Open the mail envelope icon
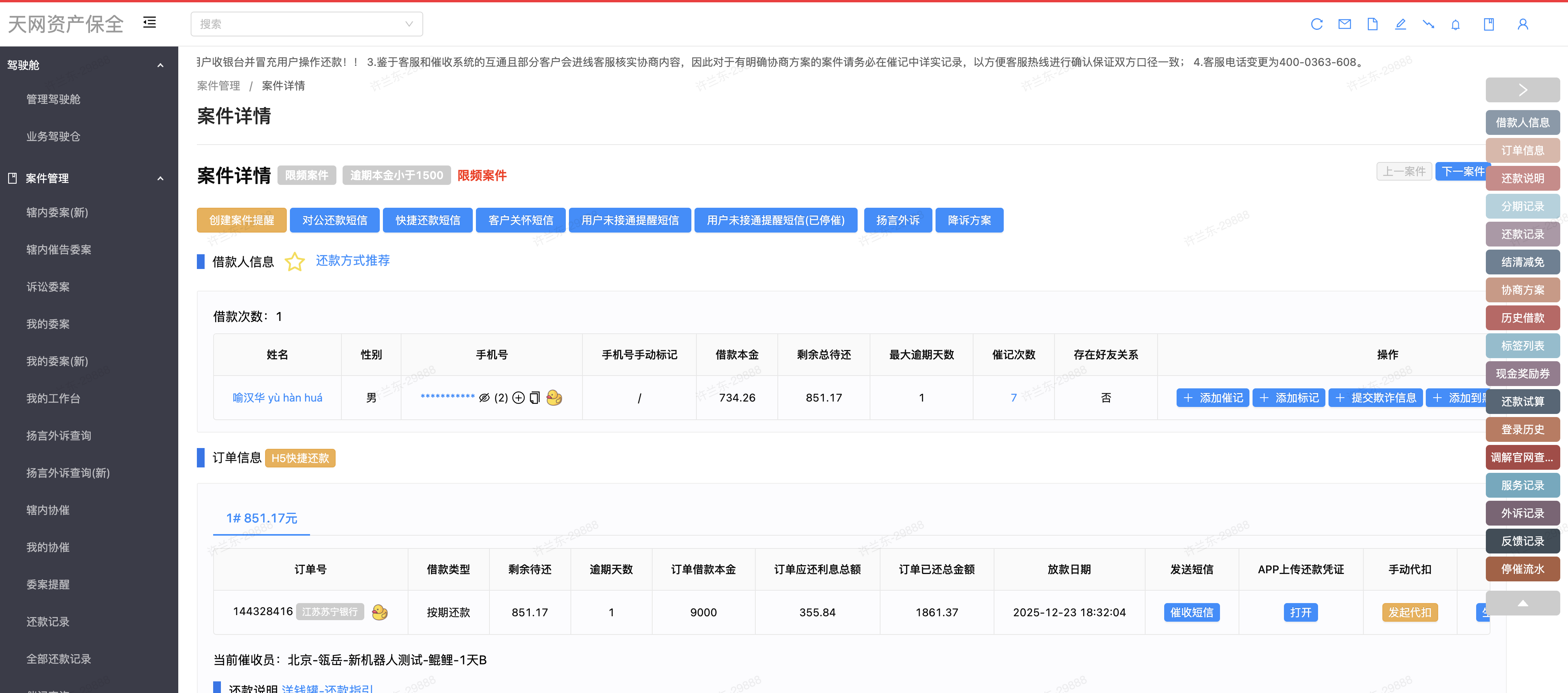 click(1344, 24)
